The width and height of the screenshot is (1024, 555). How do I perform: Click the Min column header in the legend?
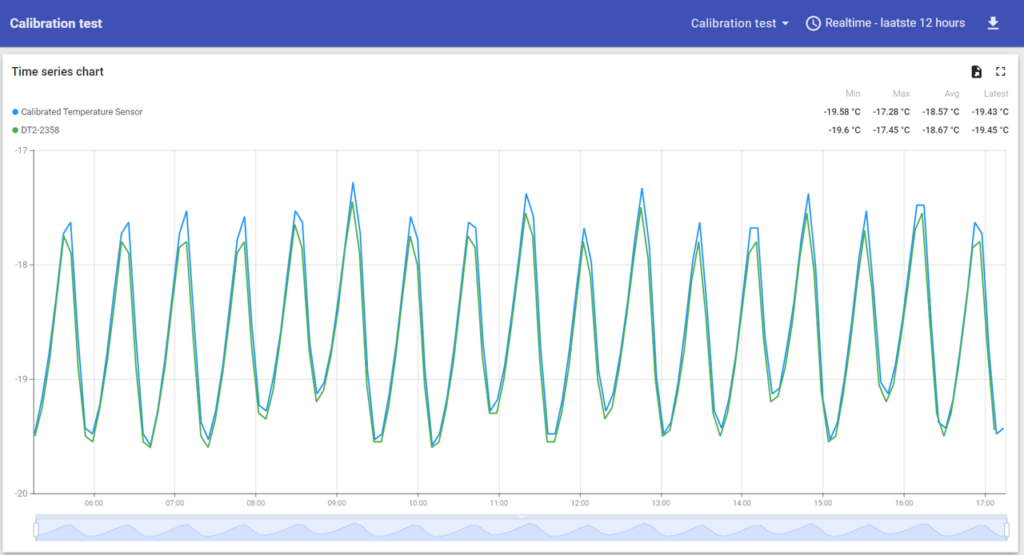[852, 94]
